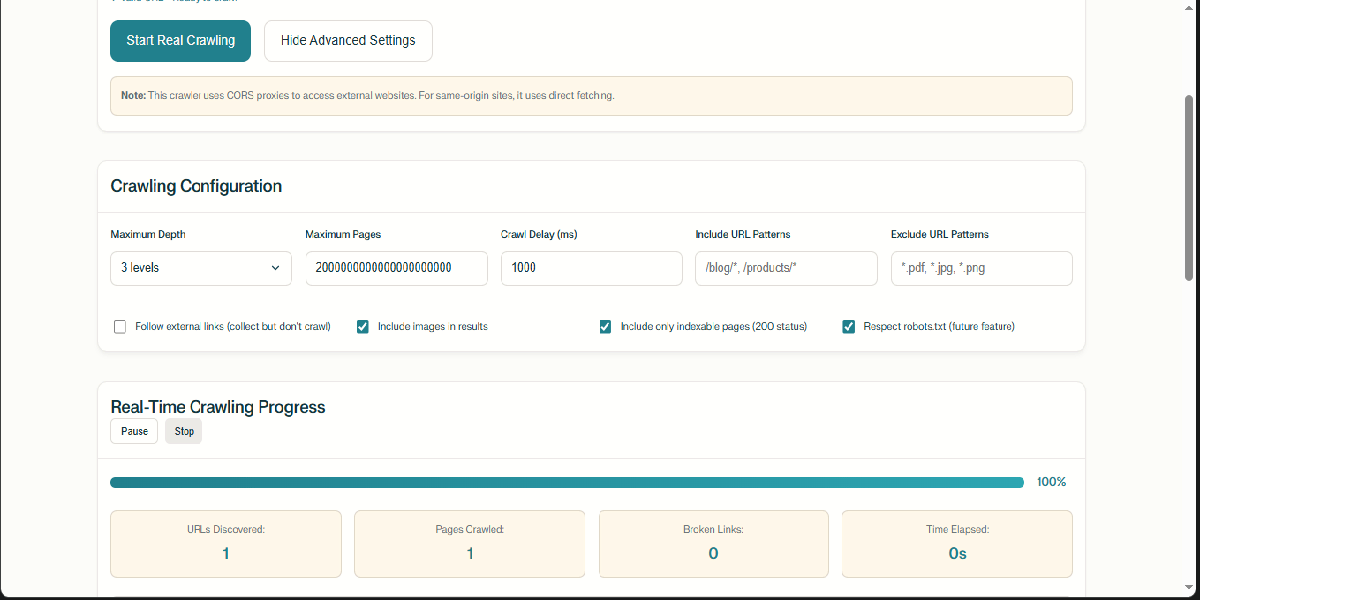Toggle Include only indexable pages checkbox
The height and width of the screenshot is (601, 1362).
605,327
